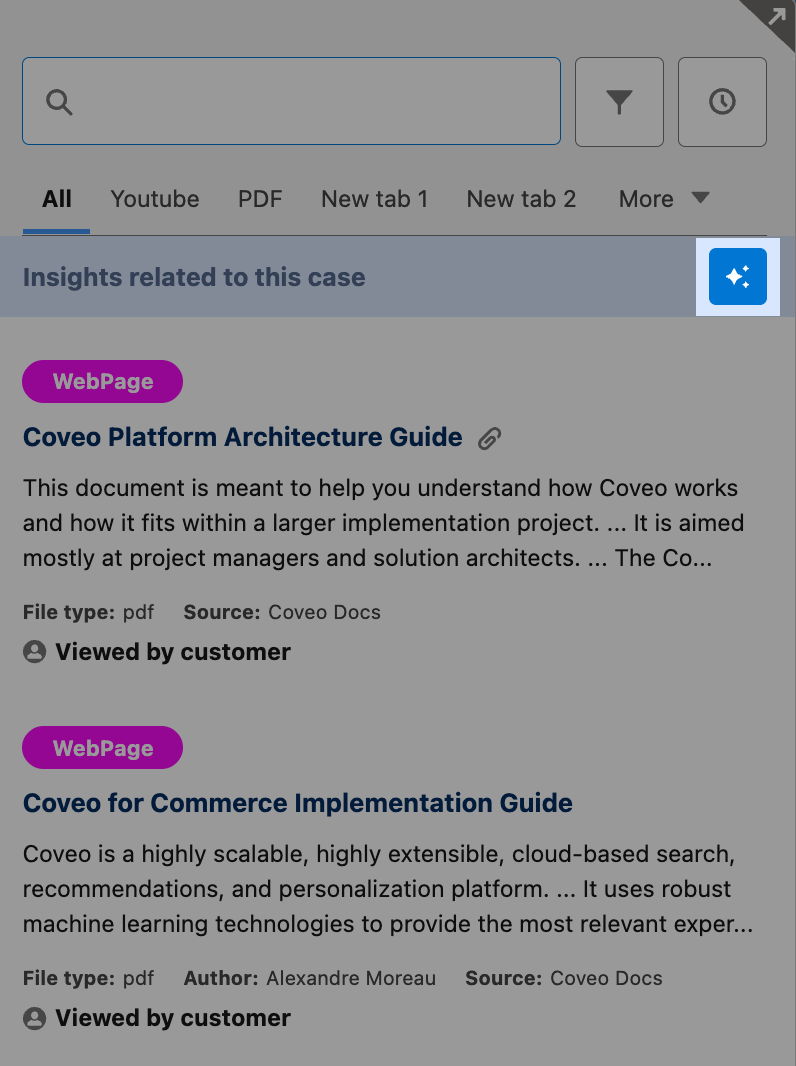Screen dimensions: 796x1066
Task: Open New tab 1
Action: (x=375, y=199)
